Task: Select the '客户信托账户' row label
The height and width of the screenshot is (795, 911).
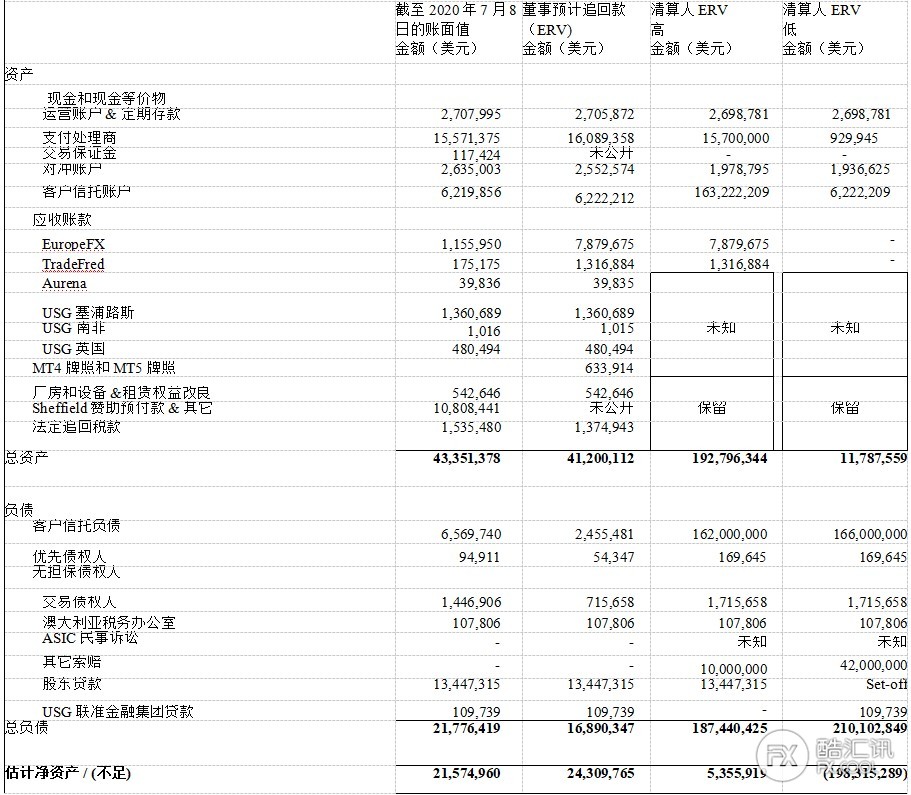Action: click(87, 191)
